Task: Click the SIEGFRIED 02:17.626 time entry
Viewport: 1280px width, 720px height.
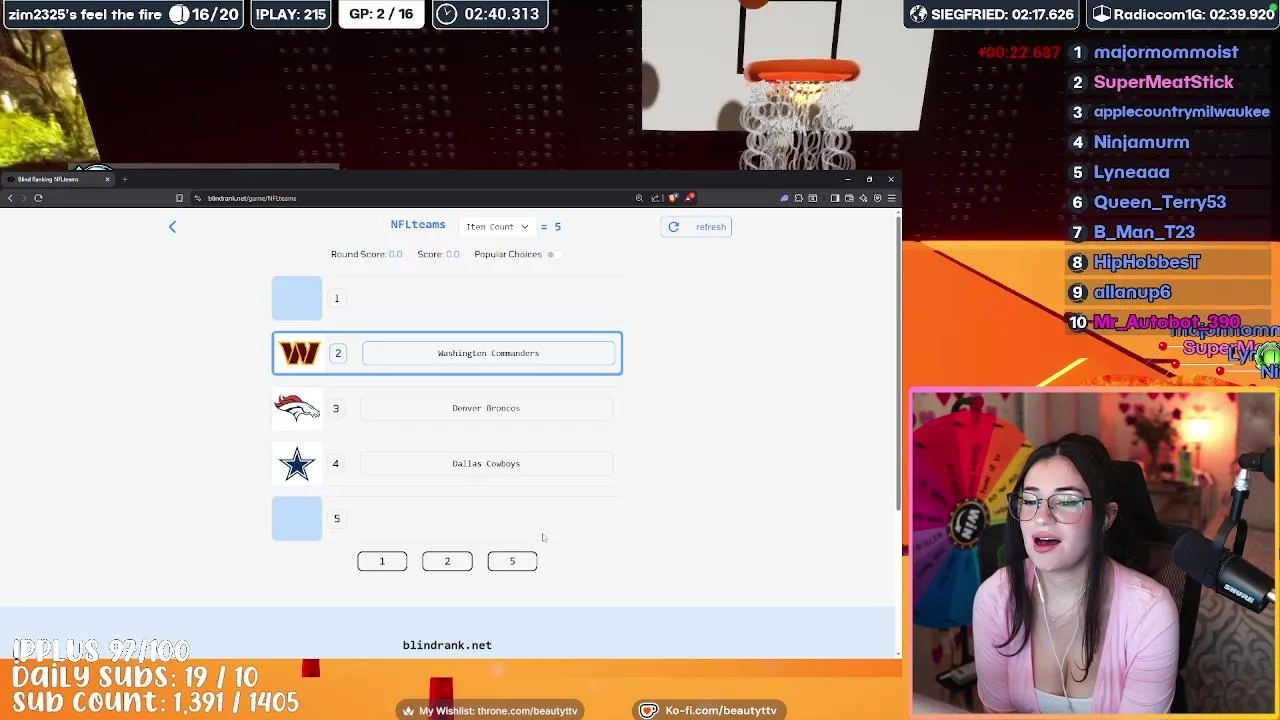Action: (992, 14)
